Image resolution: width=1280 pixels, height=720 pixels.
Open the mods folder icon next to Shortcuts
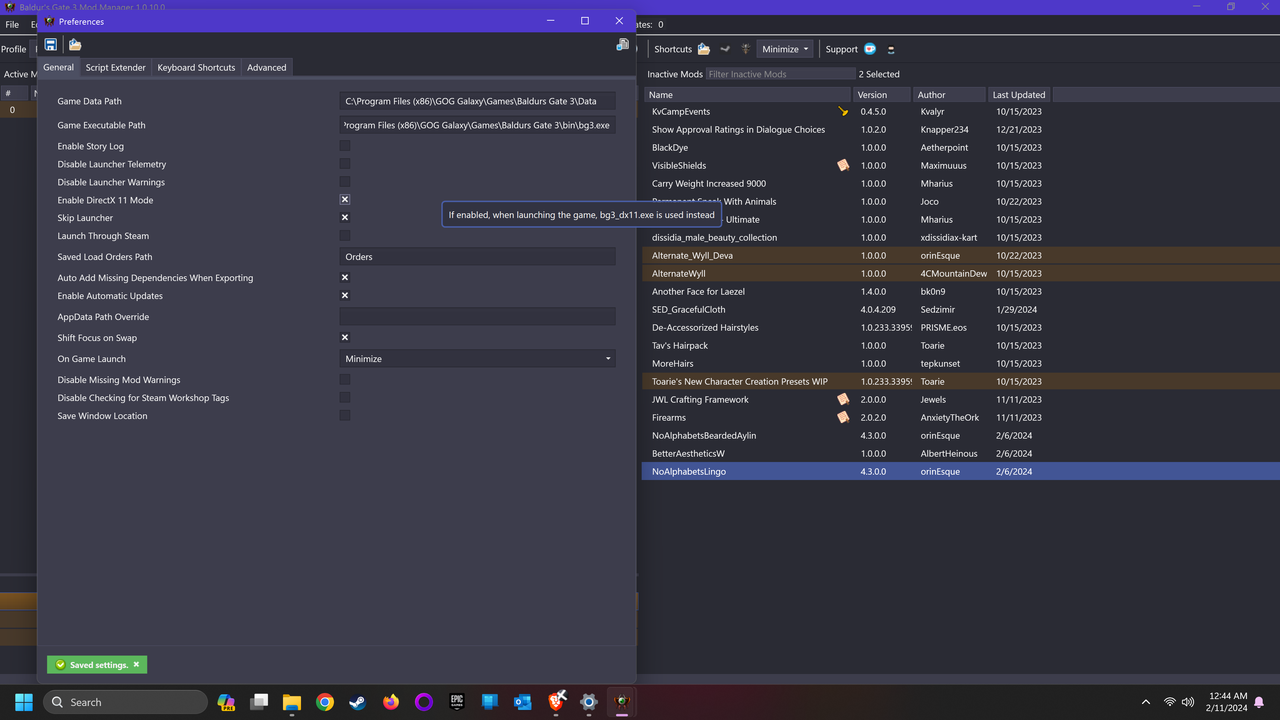pyautogui.click(x=703, y=48)
